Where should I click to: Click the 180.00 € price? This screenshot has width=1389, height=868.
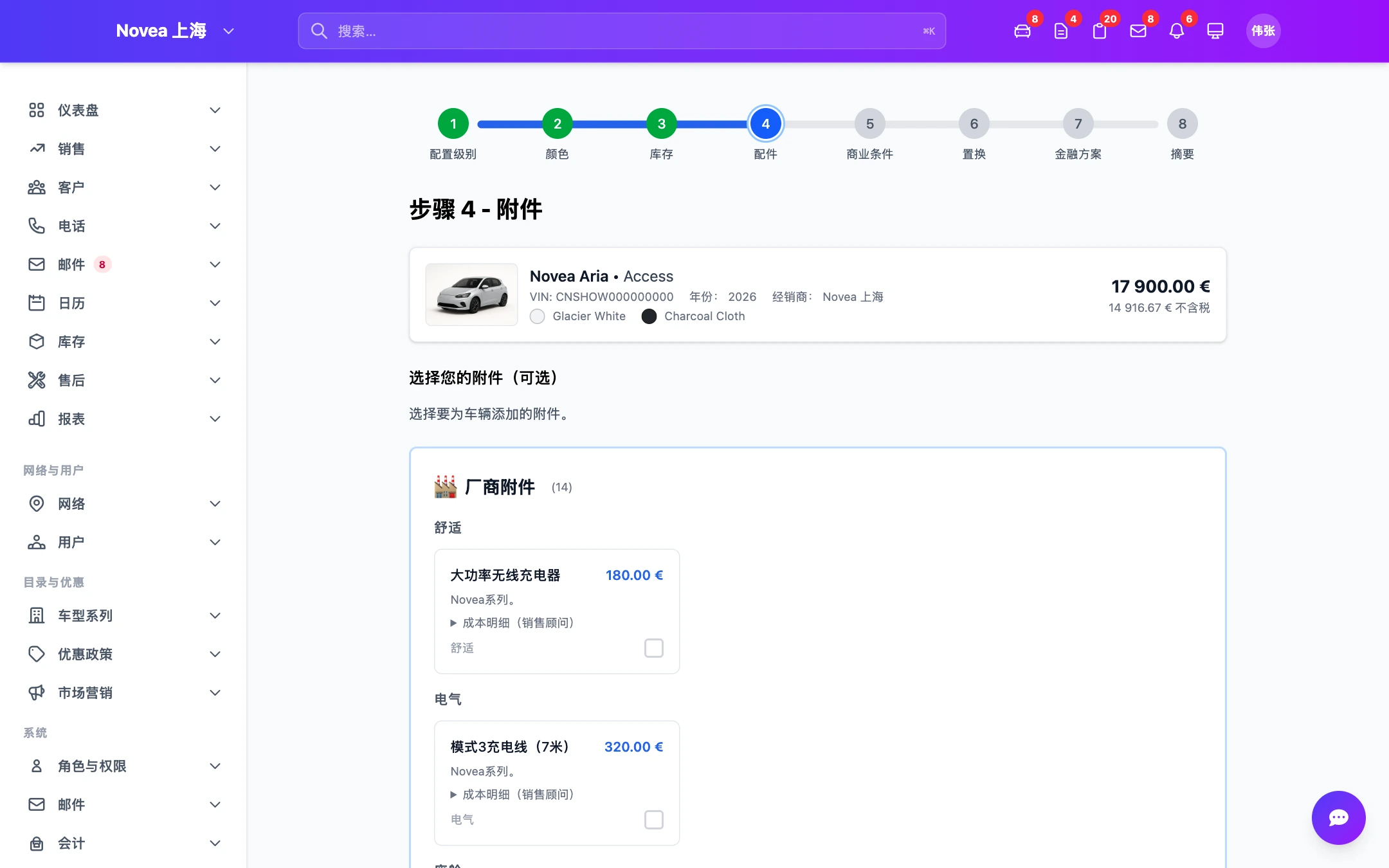634,575
